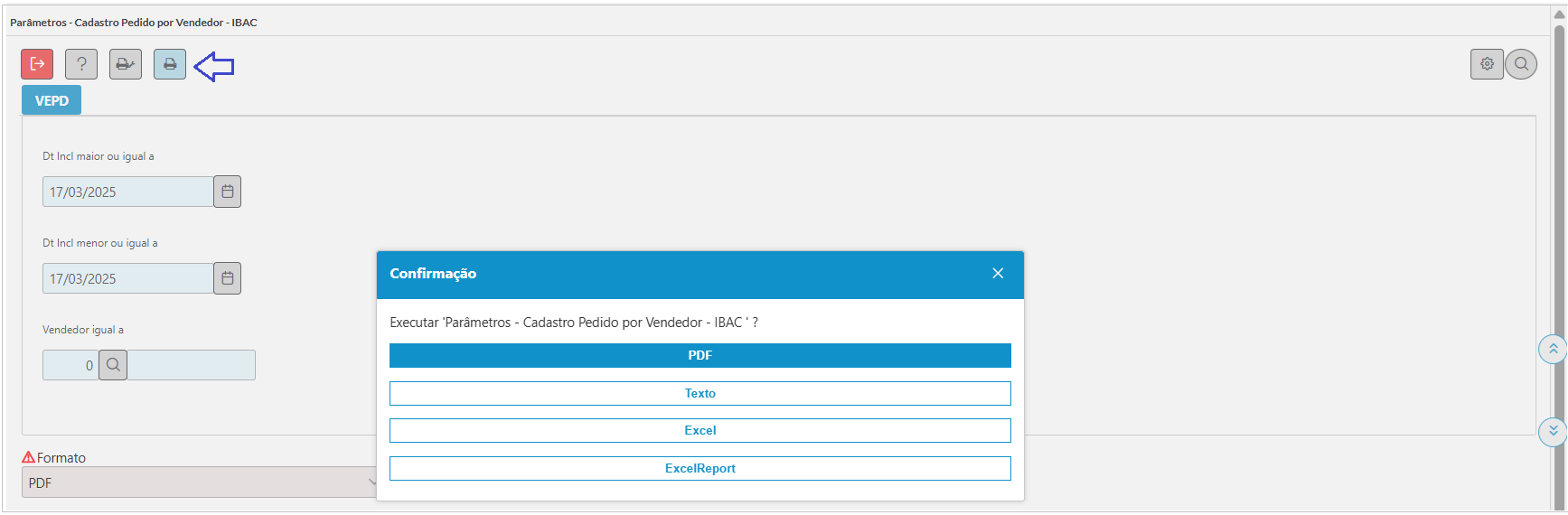Image resolution: width=1568 pixels, height=515 pixels.
Task: Click the magnifier search icon at top right
Action: click(x=1521, y=64)
